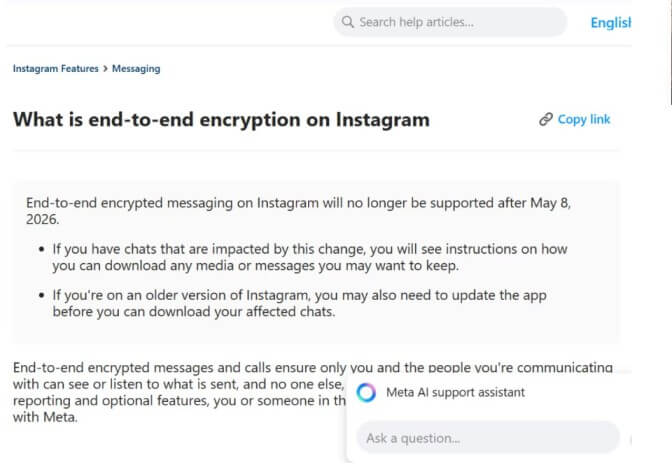This screenshot has width=672, height=465.
Task: Click the breadcrumb chevron after Instagram Features
Action: coord(105,69)
